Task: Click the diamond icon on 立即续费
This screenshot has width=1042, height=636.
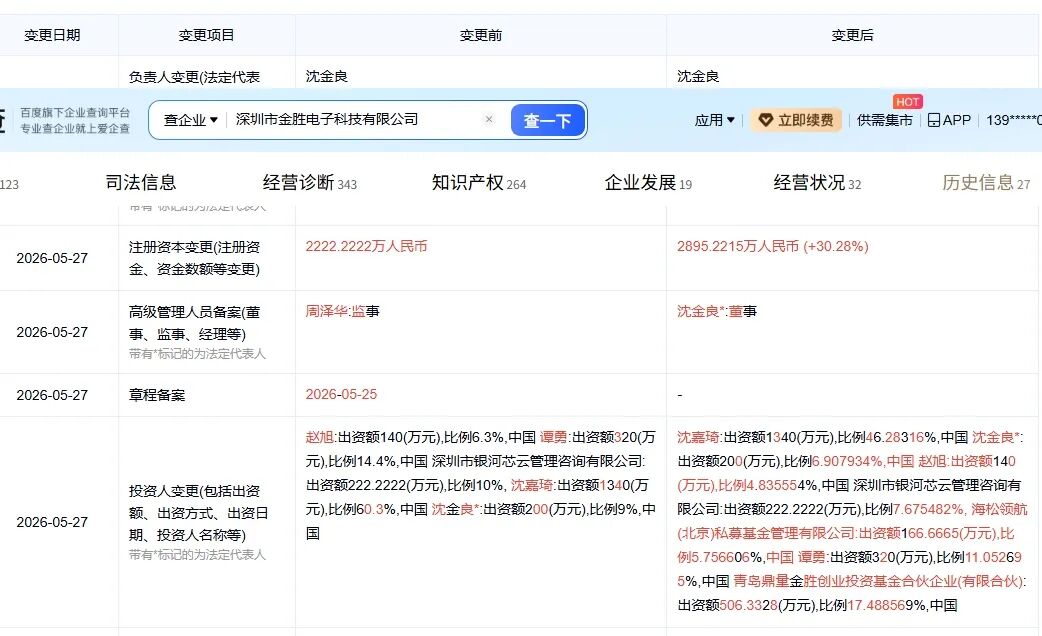Action: pyautogui.click(x=766, y=120)
